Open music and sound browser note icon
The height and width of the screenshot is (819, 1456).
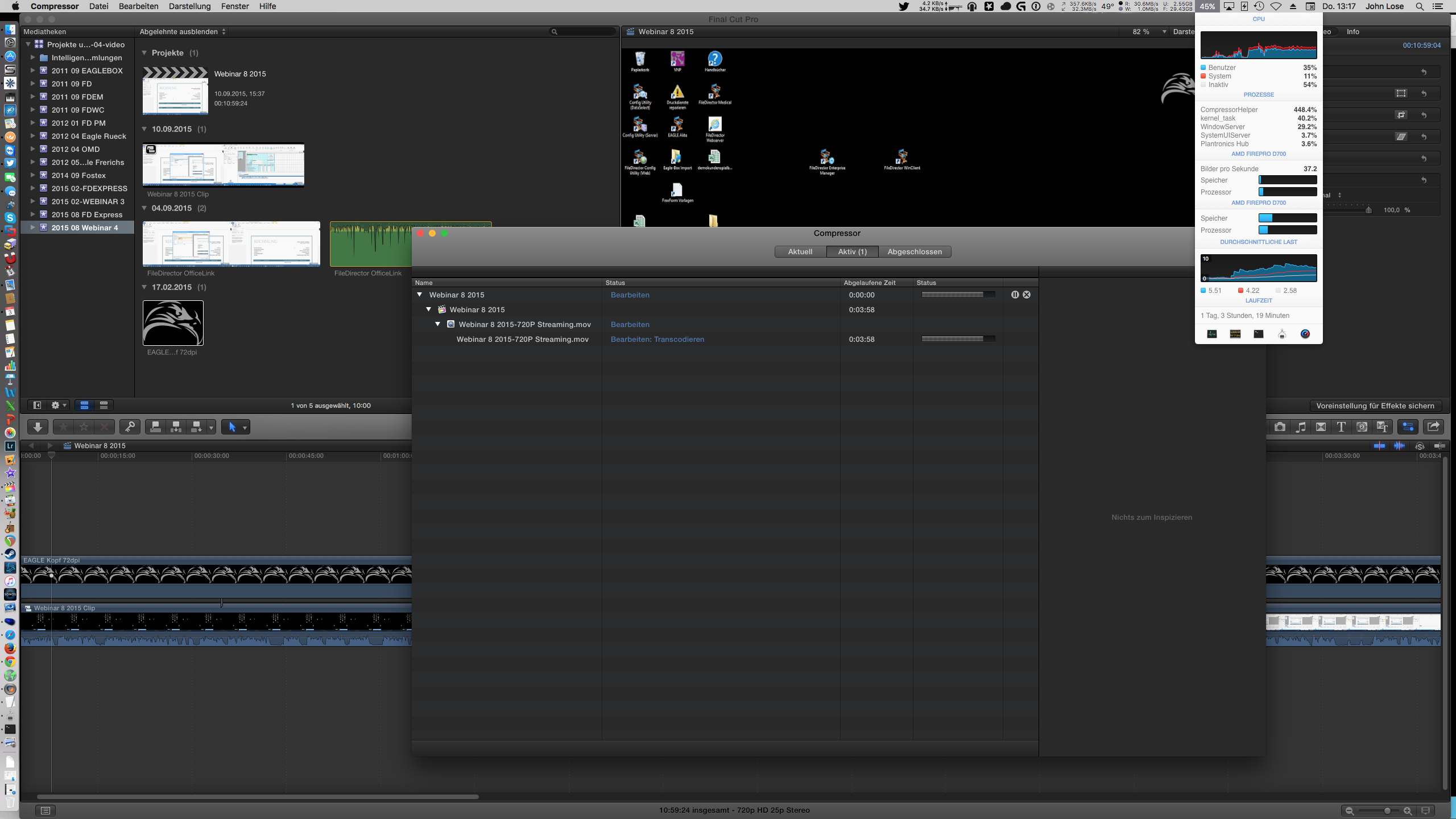click(x=1300, y=427)
